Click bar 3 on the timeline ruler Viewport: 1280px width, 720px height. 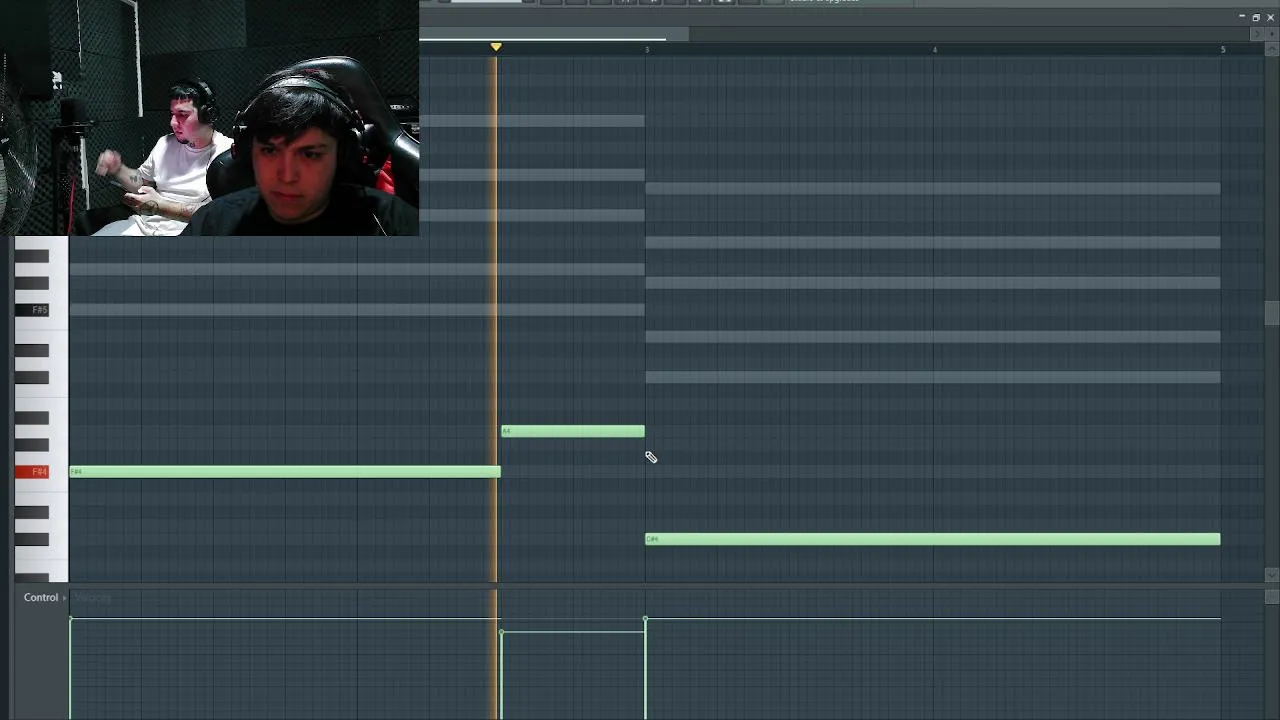click(x=647, y=49)
